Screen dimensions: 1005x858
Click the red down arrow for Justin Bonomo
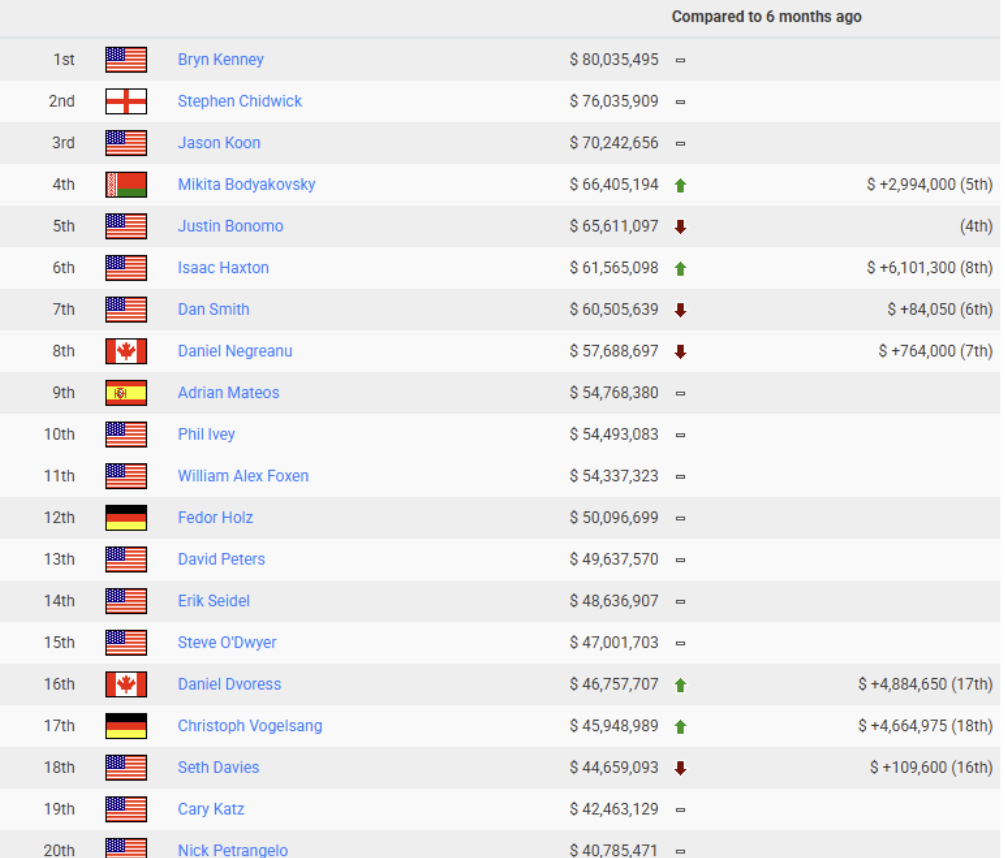click(680, 227)
